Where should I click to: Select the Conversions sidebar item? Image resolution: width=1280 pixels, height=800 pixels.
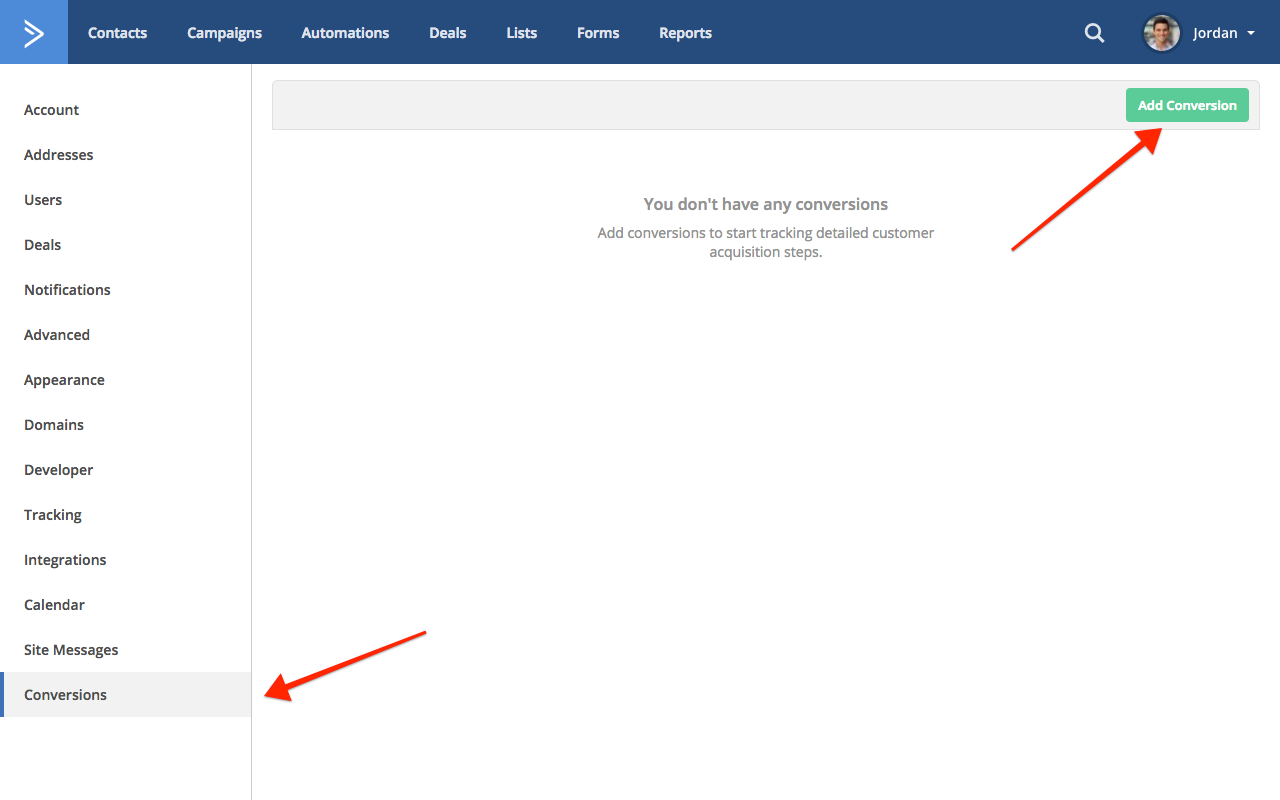tap(66, 695)
